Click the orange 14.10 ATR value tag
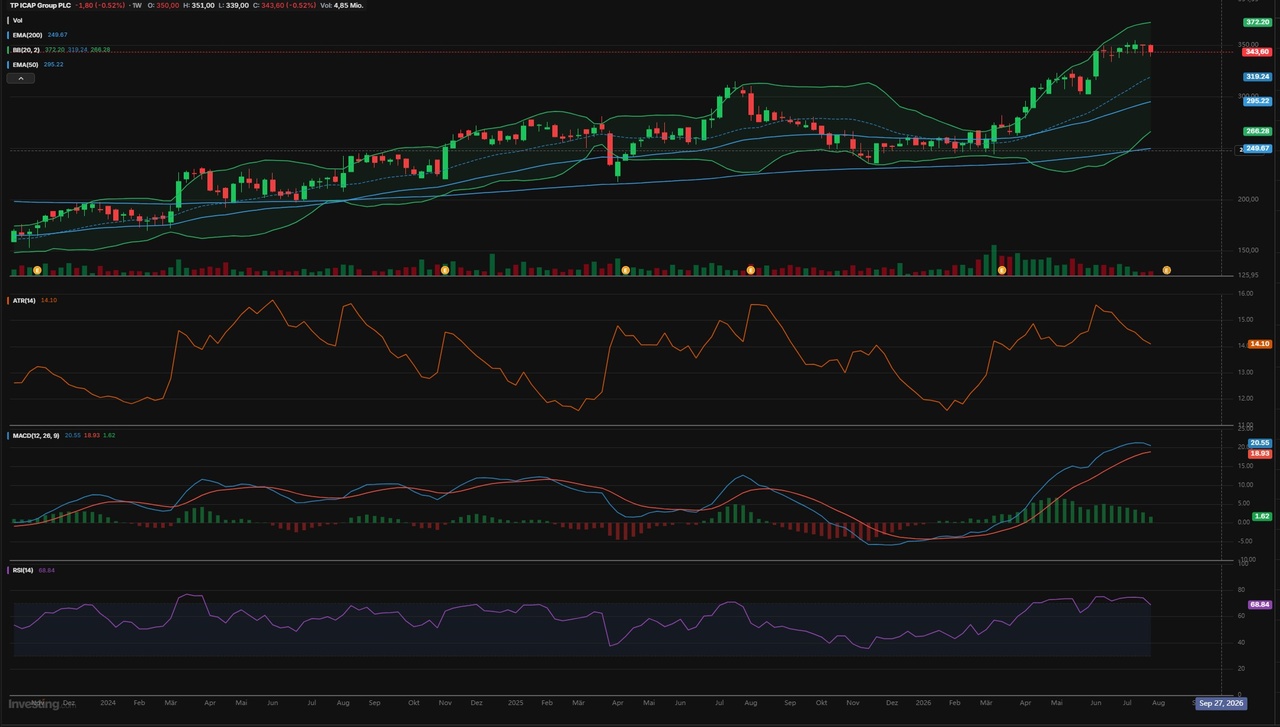This screenshot has height=727, width=1280. [1259, 344]
